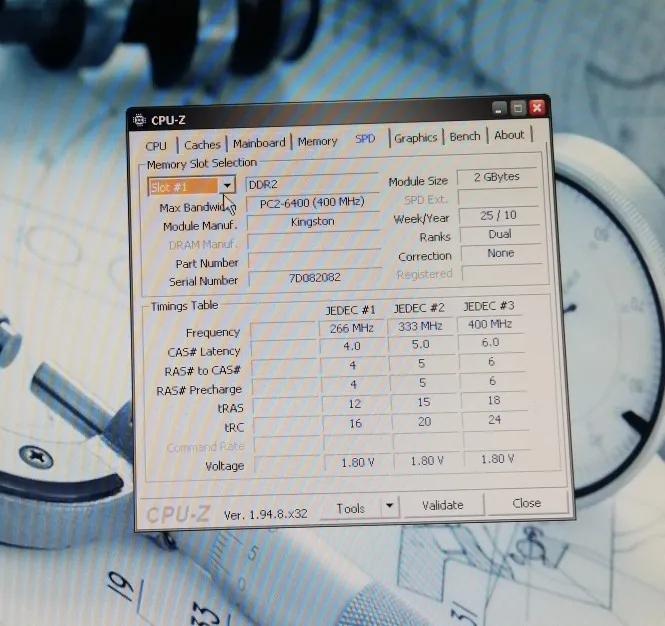Click the serial number 7D082082
665x626 pixels.
coord(315,278)
